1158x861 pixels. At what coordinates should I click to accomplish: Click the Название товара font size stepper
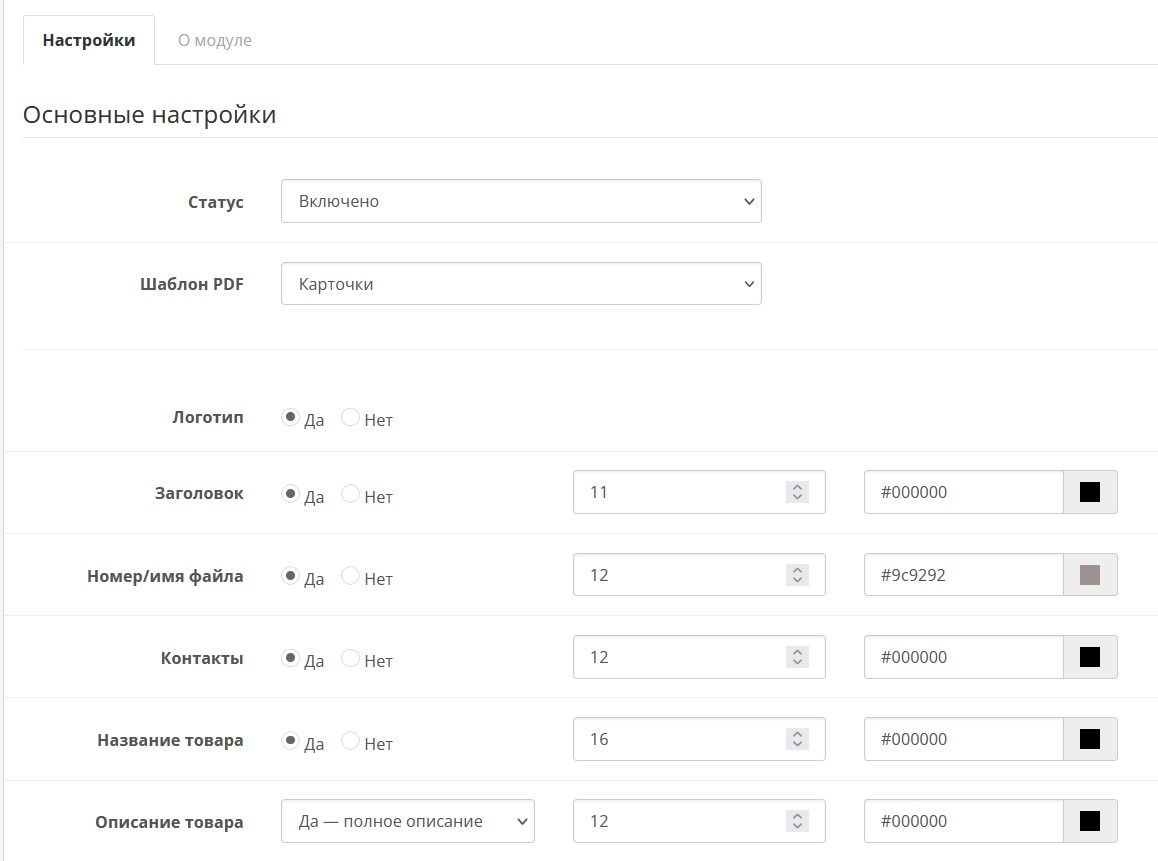click(797, 739)
